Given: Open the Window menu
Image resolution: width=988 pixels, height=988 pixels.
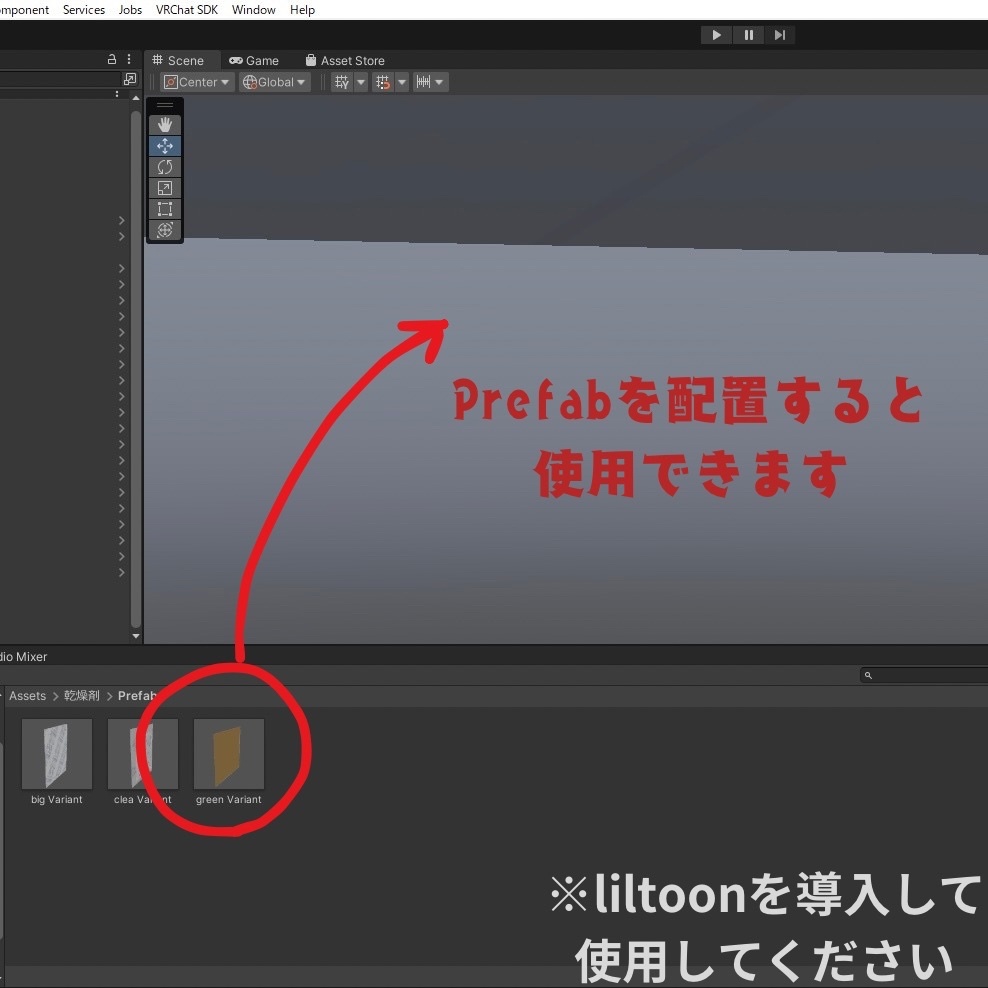Looking at the screenshot, I should tap(254, 10).
